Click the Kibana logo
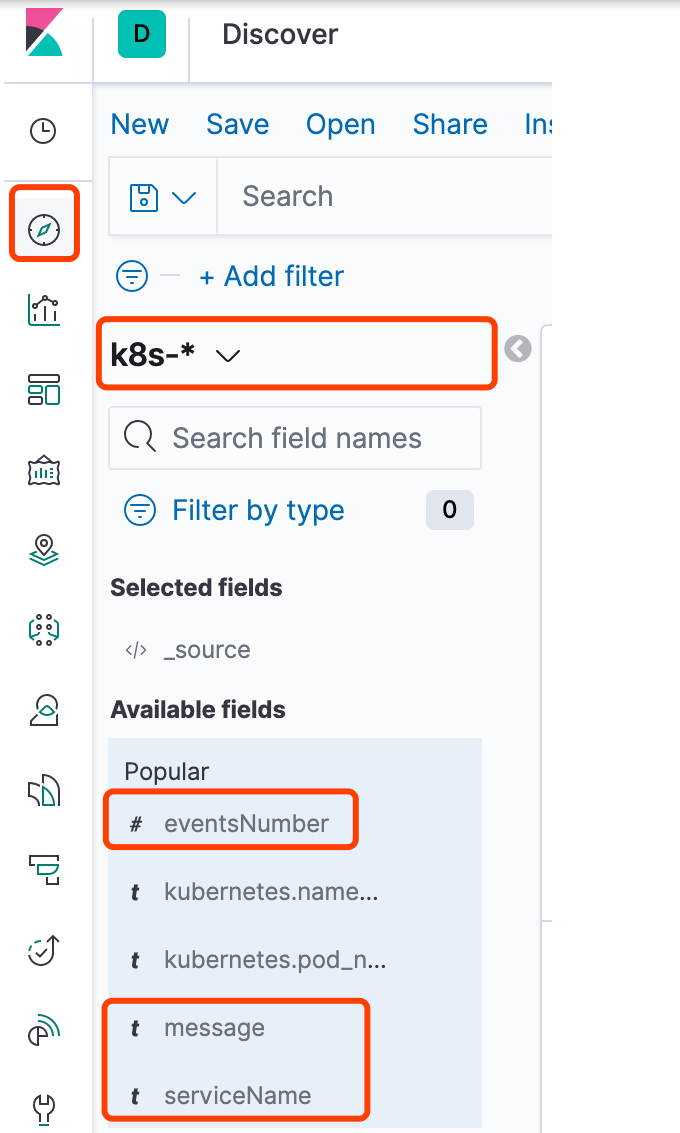Viewport: 680px width, 1133px height. point(44,33)
